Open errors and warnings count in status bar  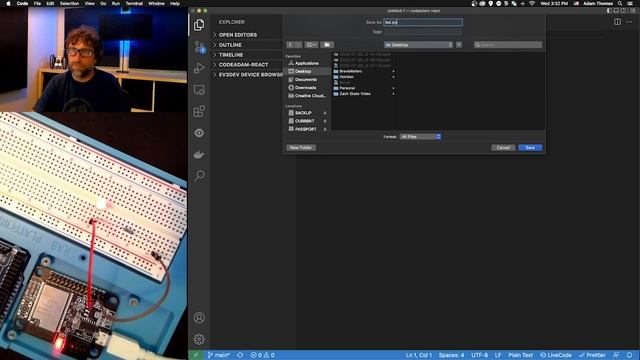(x=262, y=355)
